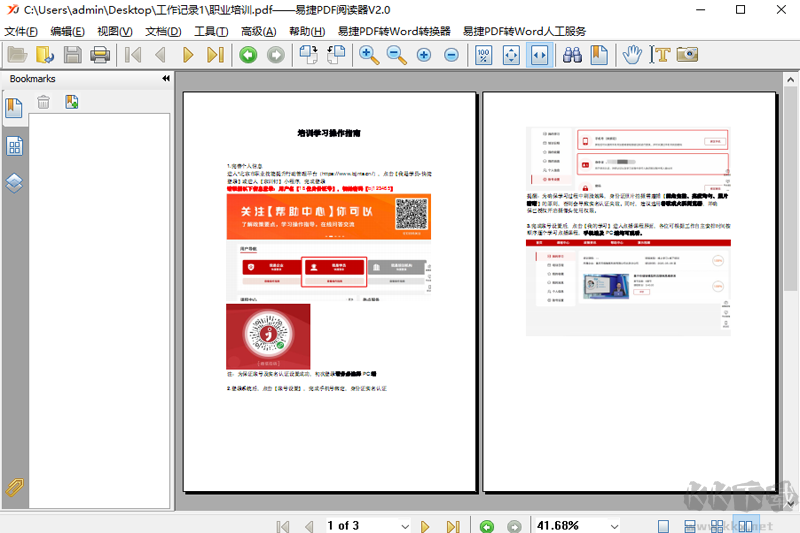Go to previous page in top toolbar
This screenshot has width=800, height=533.
click(x=160, y=55)
